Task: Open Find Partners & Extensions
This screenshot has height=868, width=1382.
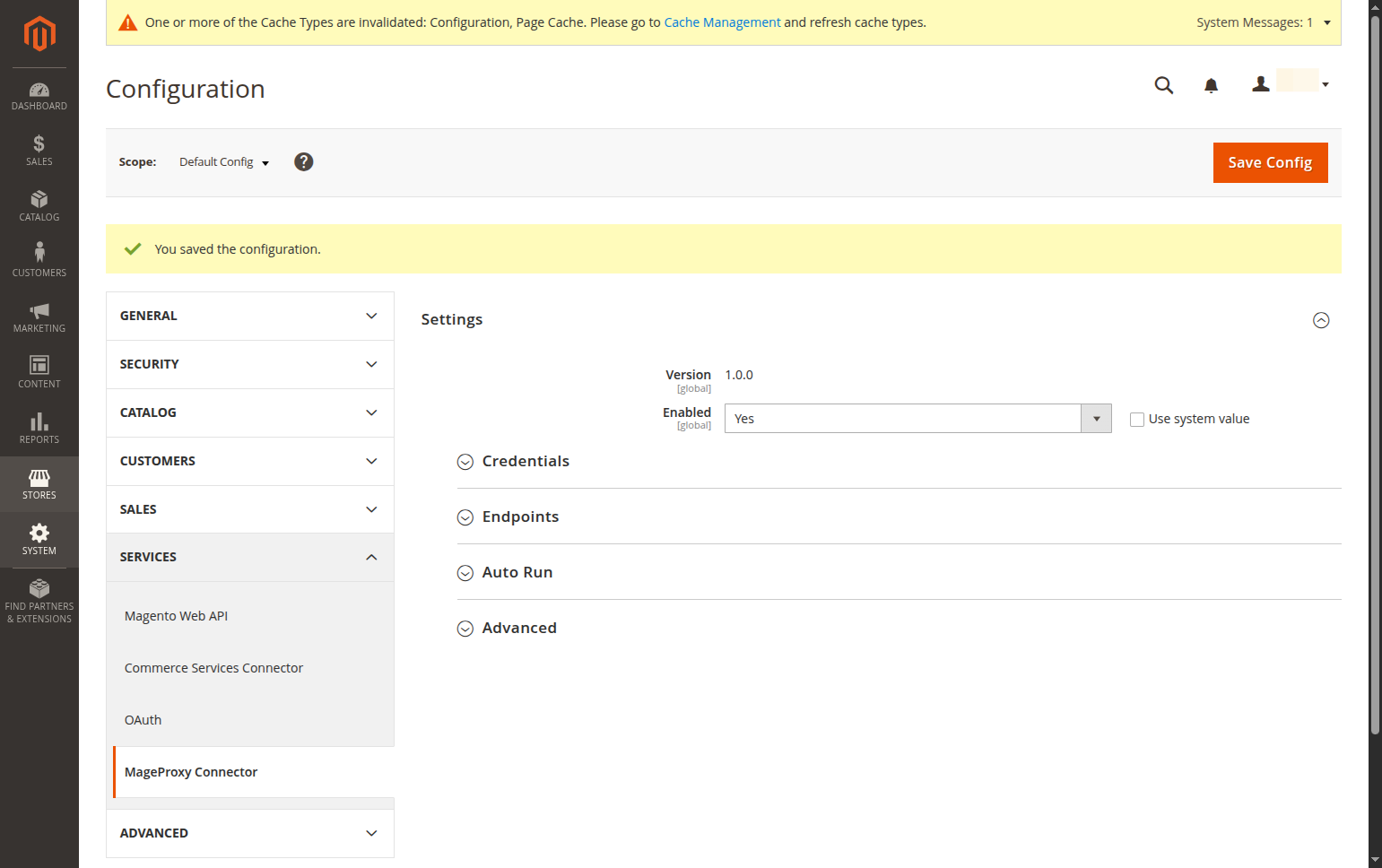Action: click(39, 601)
